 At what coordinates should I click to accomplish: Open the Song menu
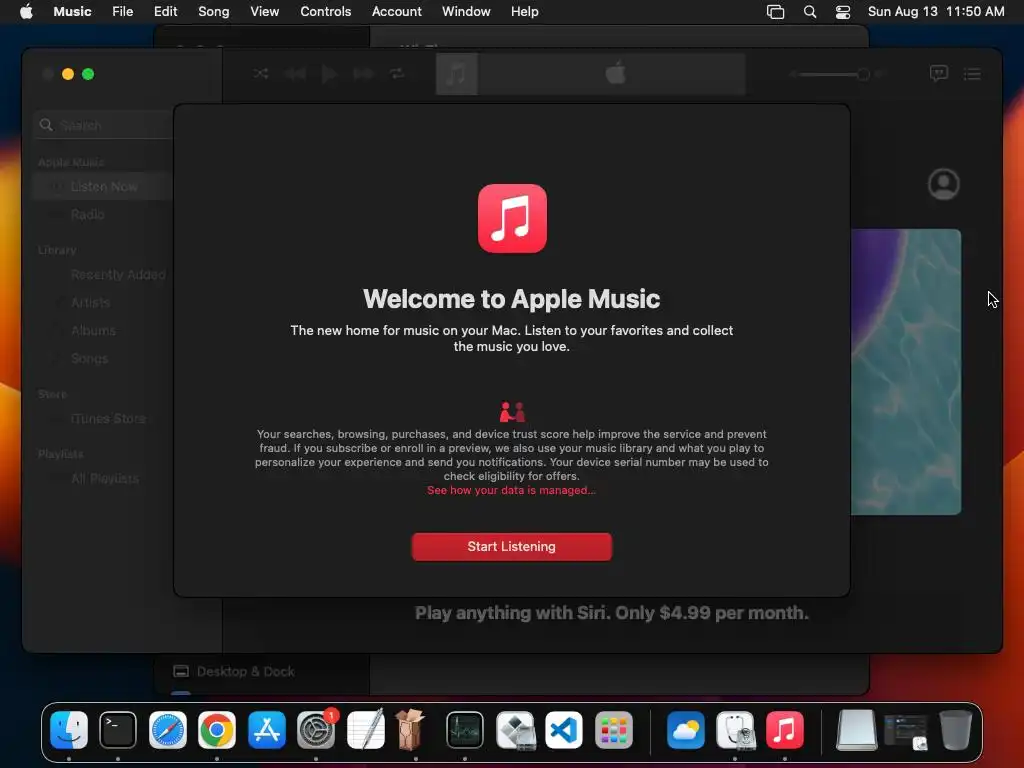click(214, 12)
